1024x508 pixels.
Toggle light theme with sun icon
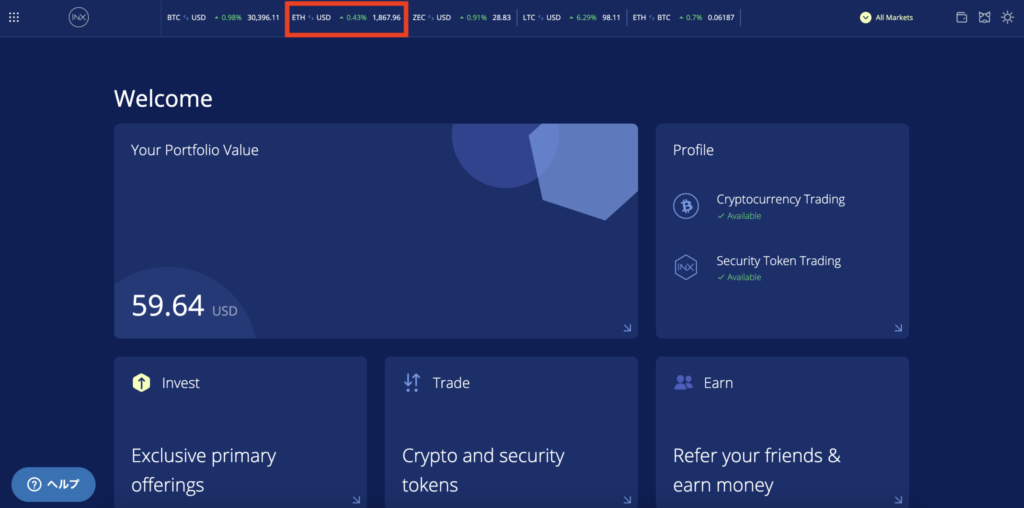point(1007,17)
